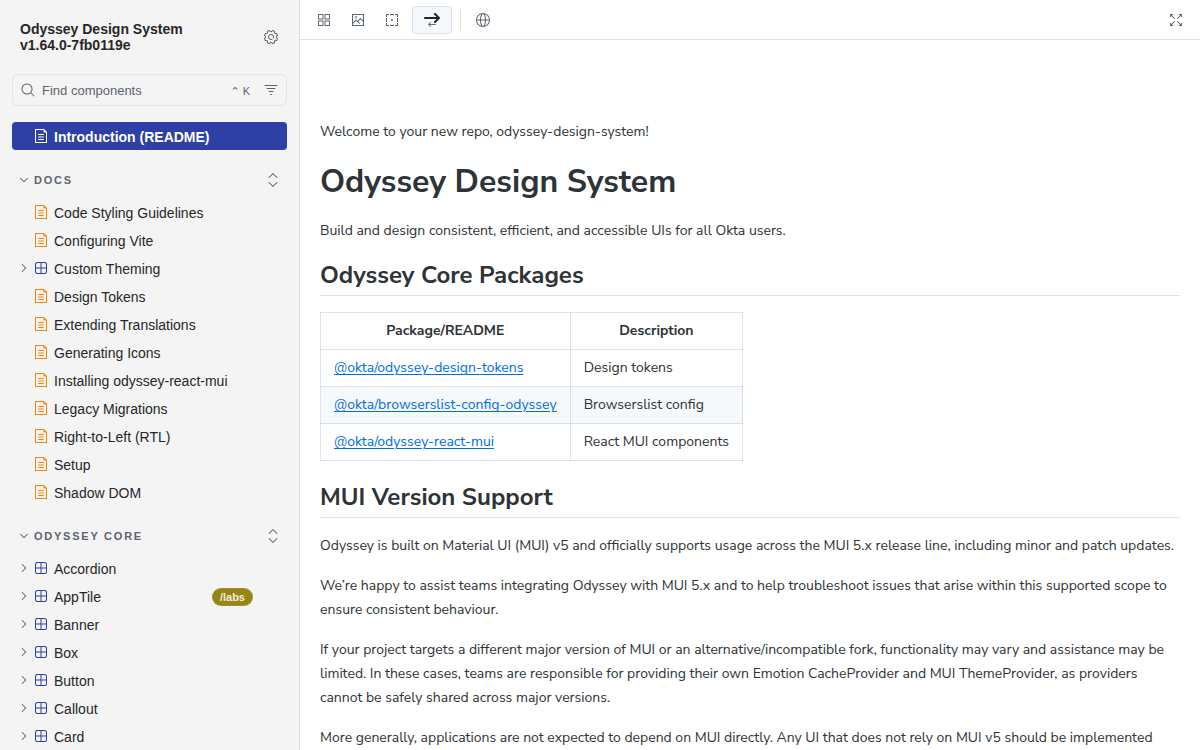Click Odyssey Design System version title
The width and height of the screenshot is (1200, 750).
coord(101,37)
